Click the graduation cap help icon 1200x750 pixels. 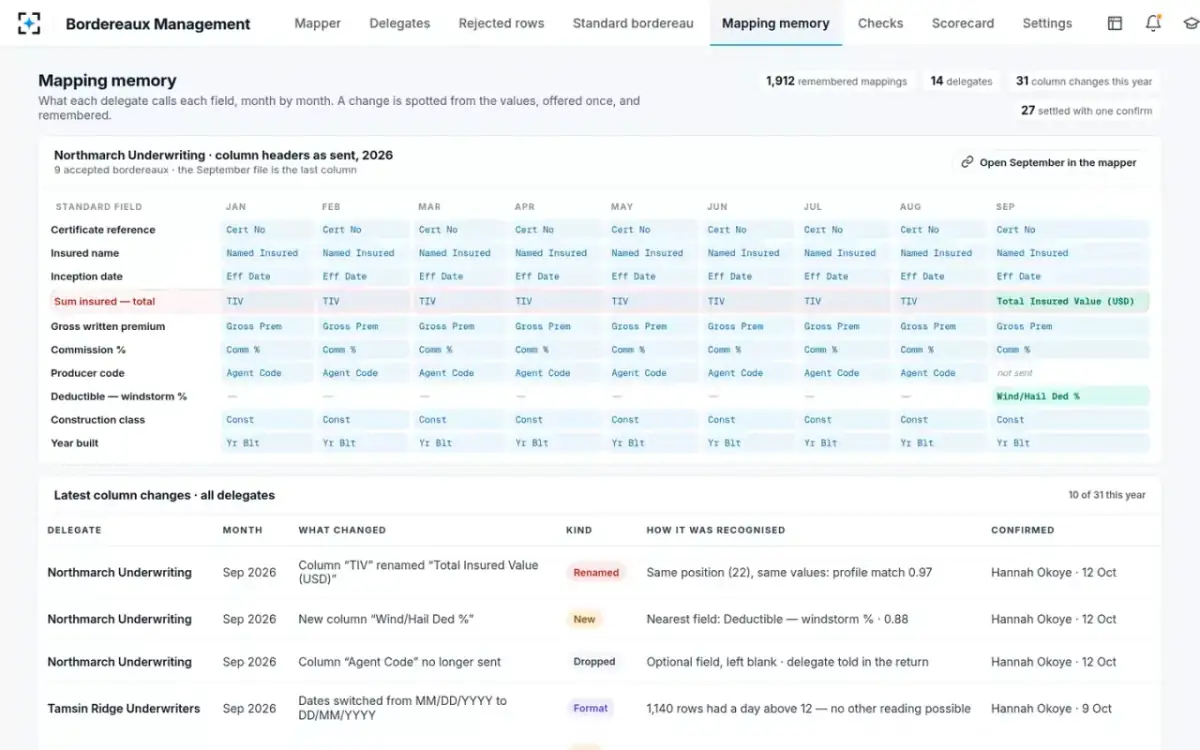(1190, 23)
